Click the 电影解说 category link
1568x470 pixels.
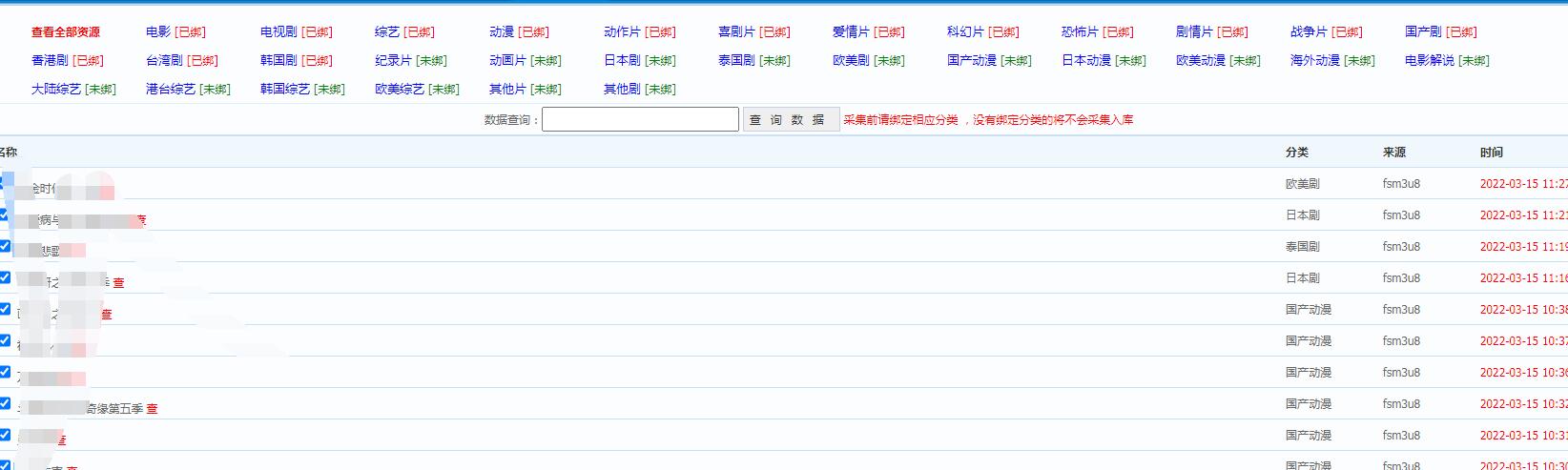(1429, 61)
